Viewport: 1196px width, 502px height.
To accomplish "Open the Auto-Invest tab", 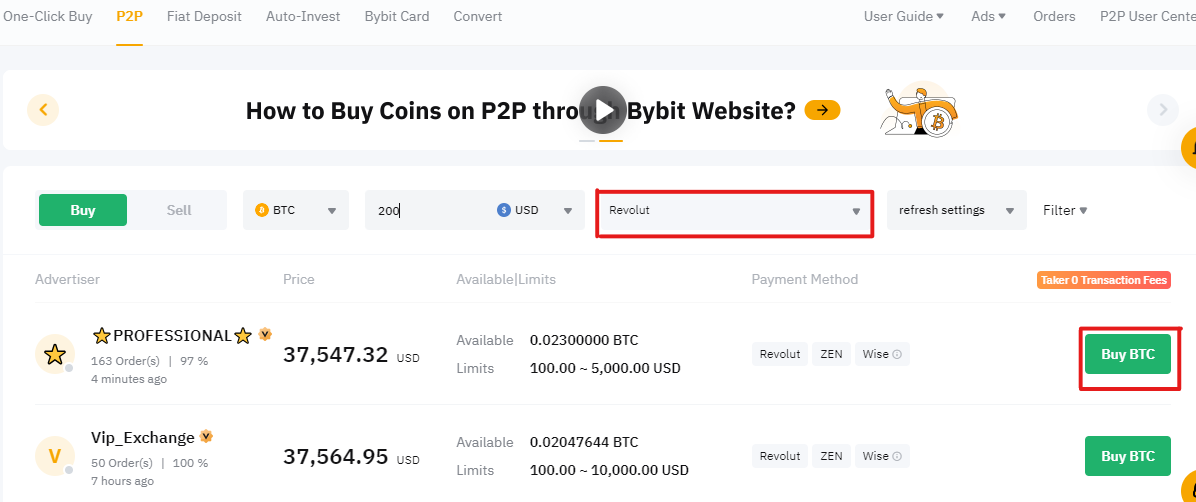I will (303, 16).
